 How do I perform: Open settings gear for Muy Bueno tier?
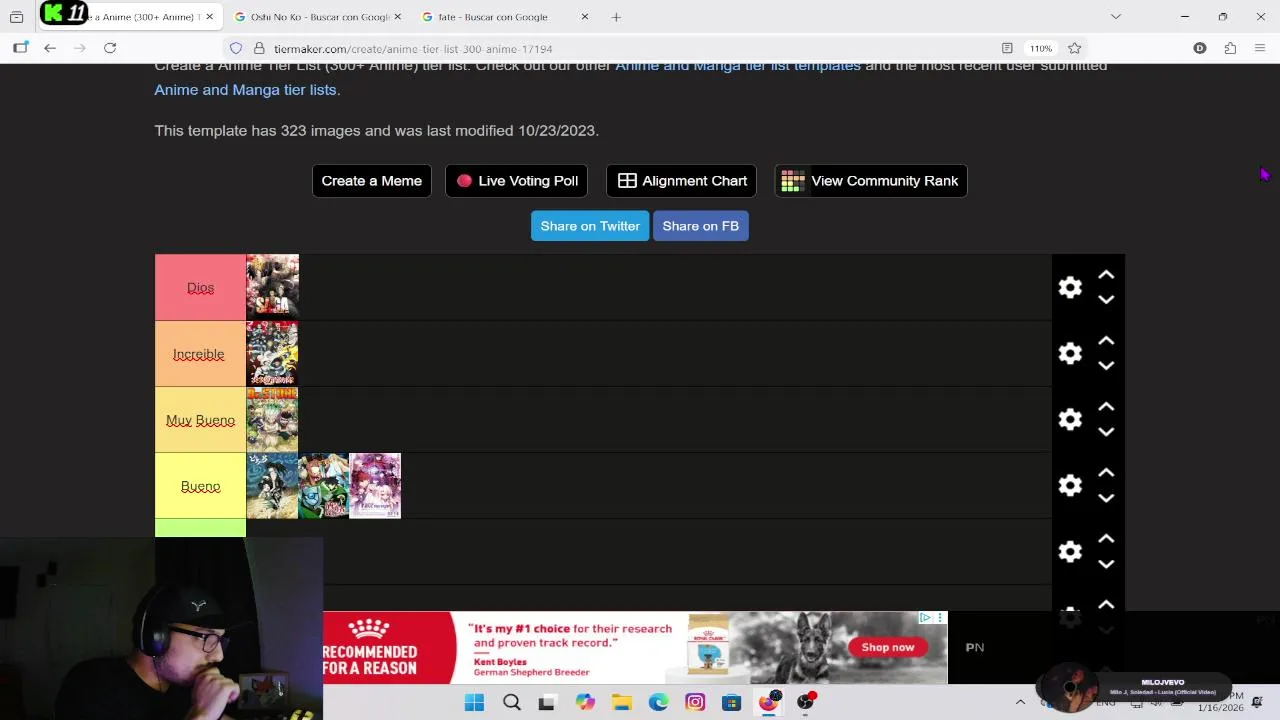coord(1070,420)
